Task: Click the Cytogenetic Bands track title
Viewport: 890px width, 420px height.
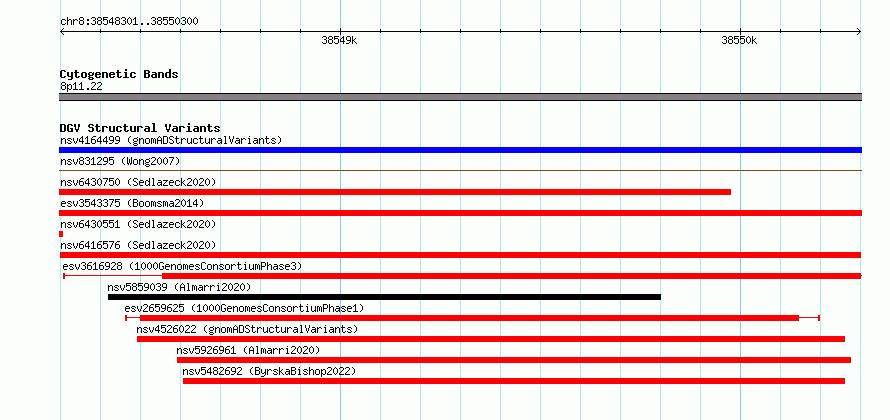Action: click(119, 74)
